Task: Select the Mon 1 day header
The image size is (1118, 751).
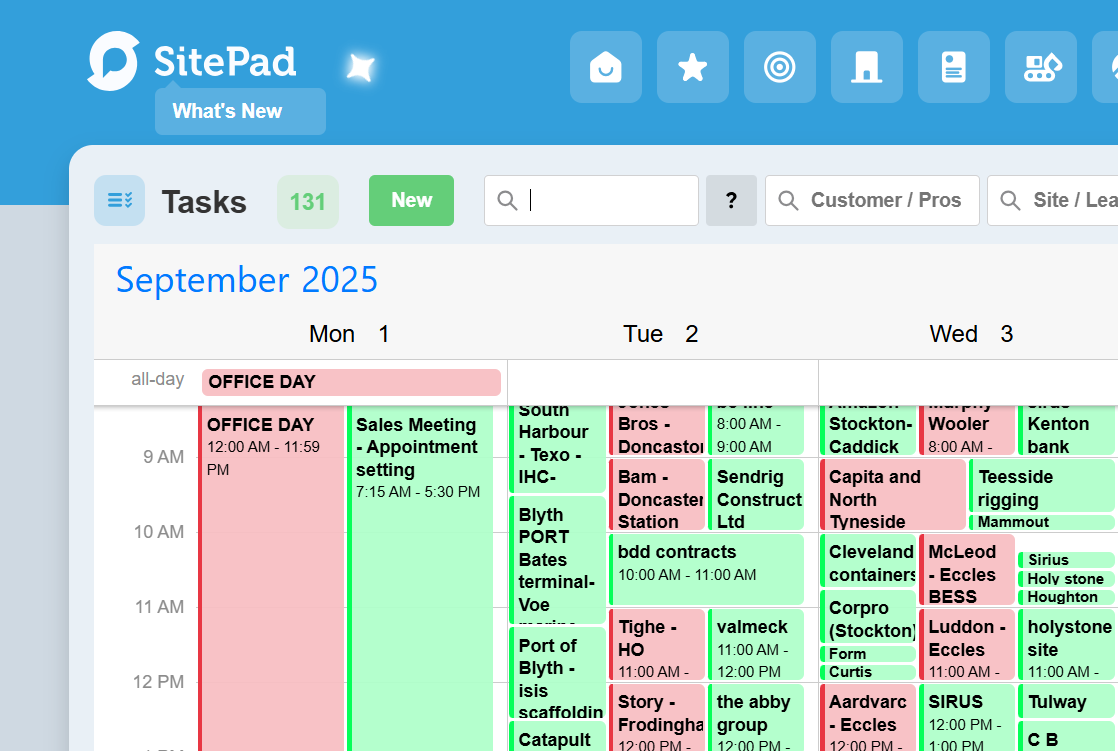Action: point(349,334)
